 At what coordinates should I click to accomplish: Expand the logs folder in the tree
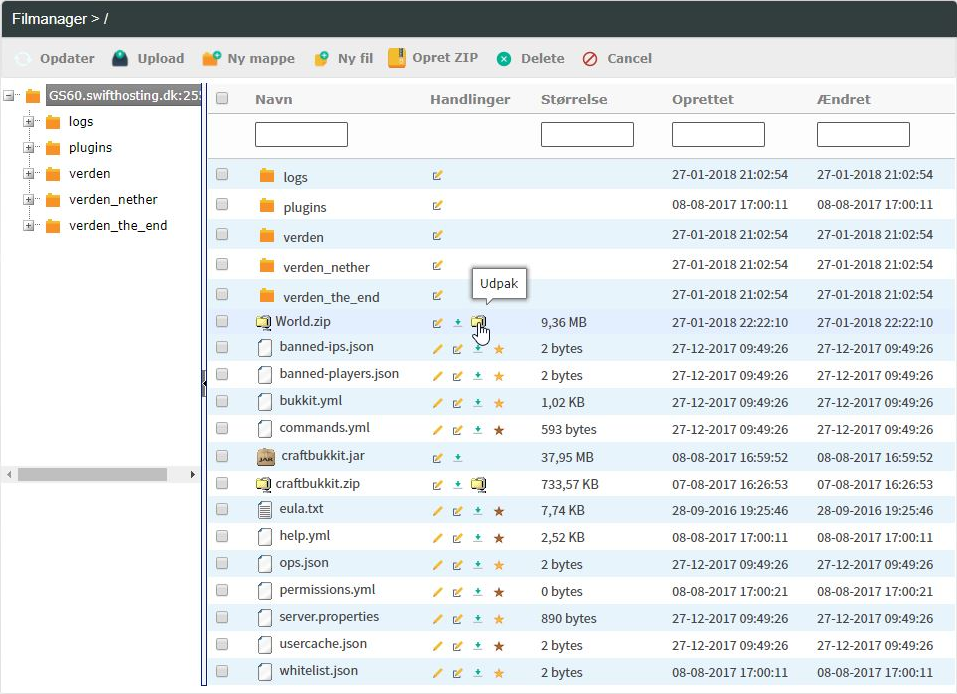click(28, 121)
